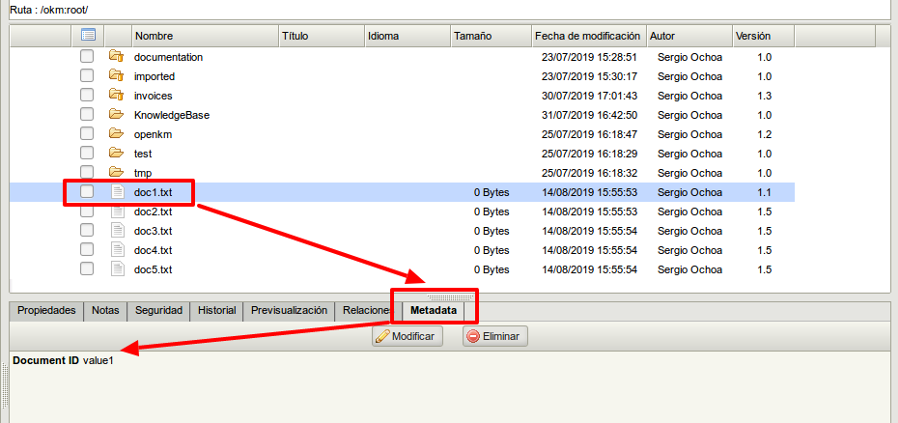Viewport: 898px width, 423px height.
Task: Click the select-all icon in table header
Action: click(88, 36)
